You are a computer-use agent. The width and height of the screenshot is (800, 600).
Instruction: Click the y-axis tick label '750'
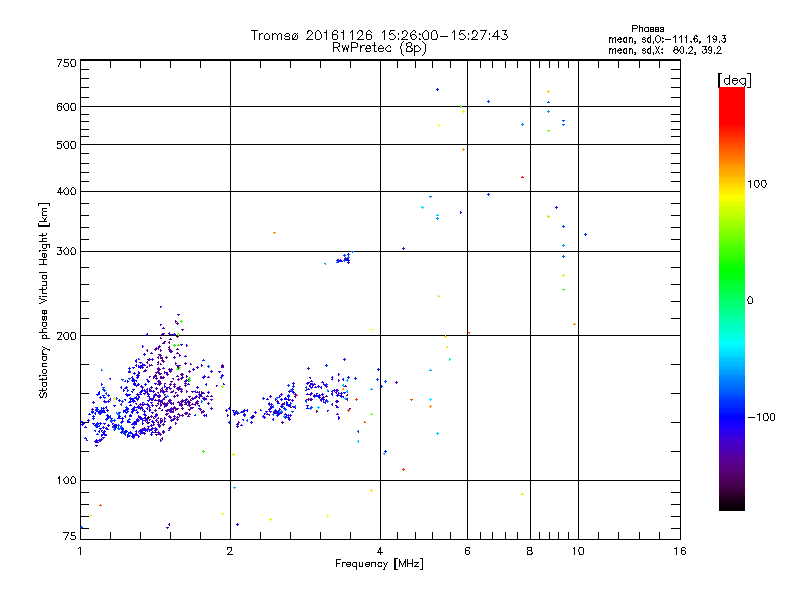pos(66,63)
